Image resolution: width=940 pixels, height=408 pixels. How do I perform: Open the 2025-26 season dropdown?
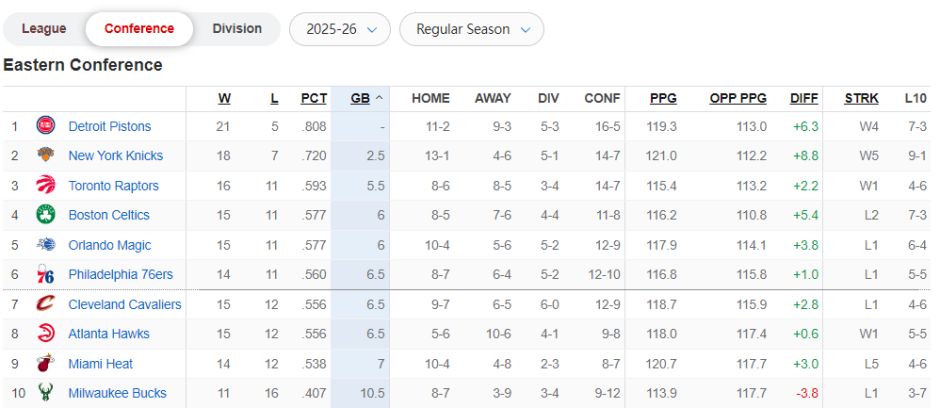(340, 29)
